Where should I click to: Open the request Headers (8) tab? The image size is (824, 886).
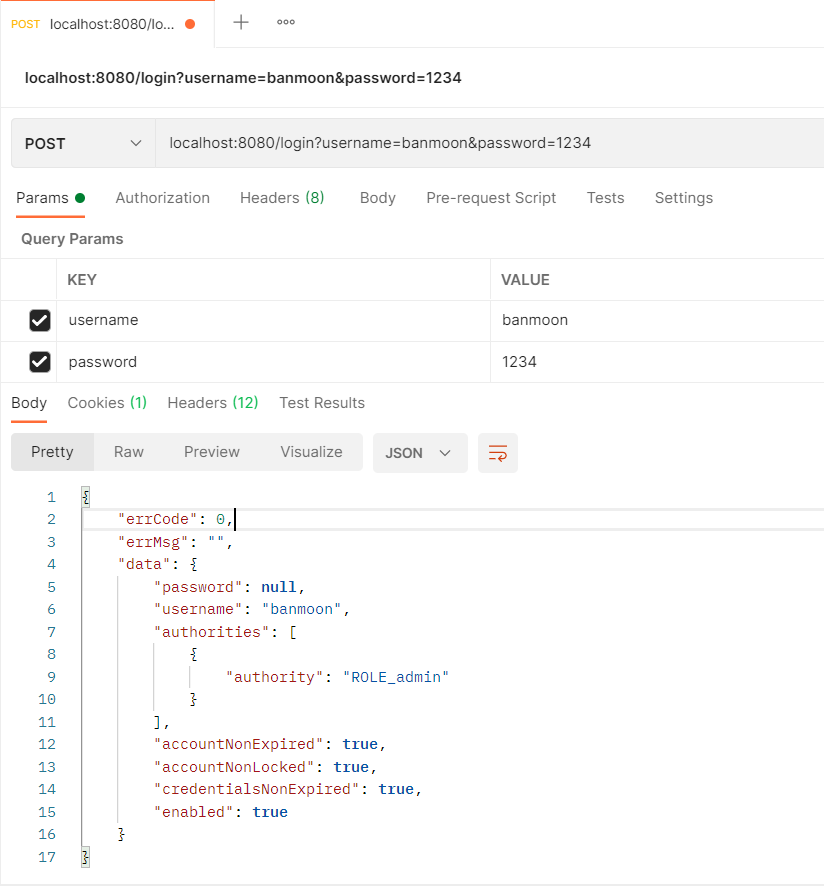tap(282, 198)
